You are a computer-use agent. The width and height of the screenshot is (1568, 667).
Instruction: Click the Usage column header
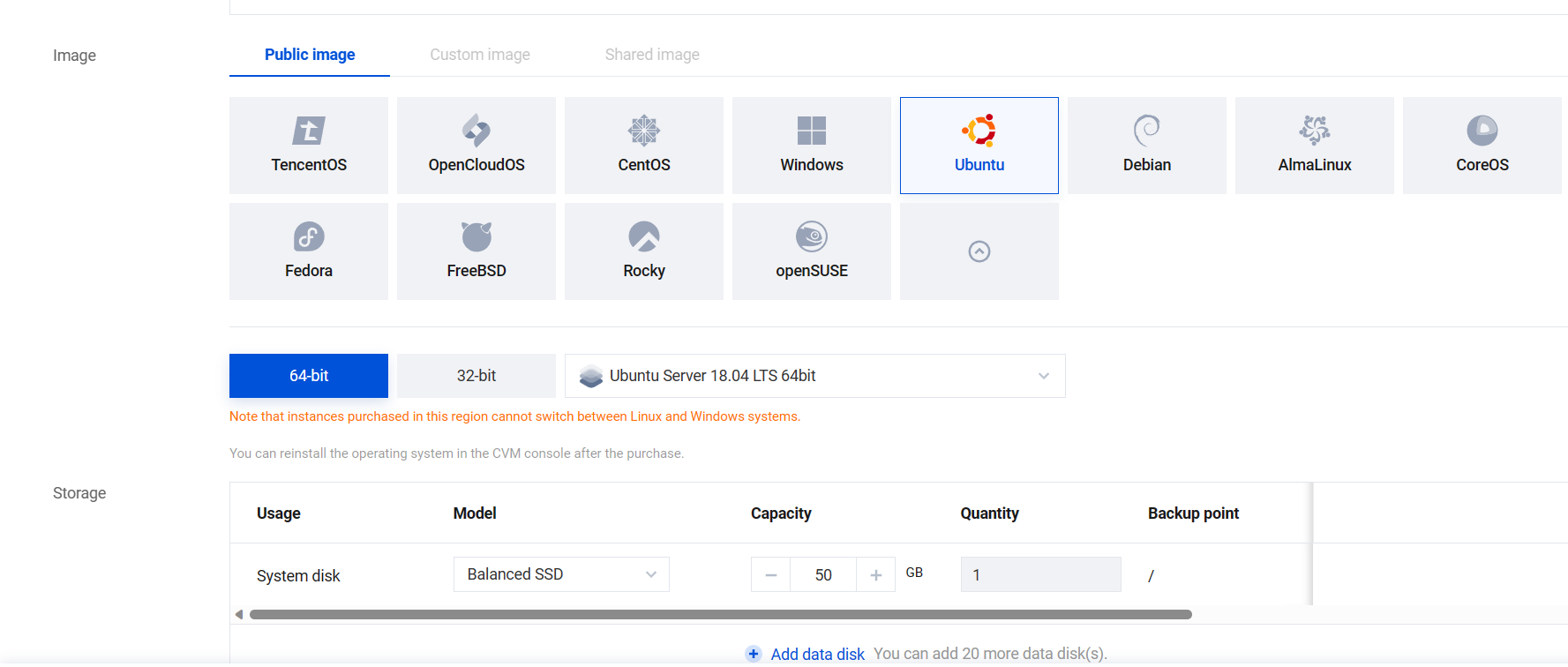coord(279,513)
